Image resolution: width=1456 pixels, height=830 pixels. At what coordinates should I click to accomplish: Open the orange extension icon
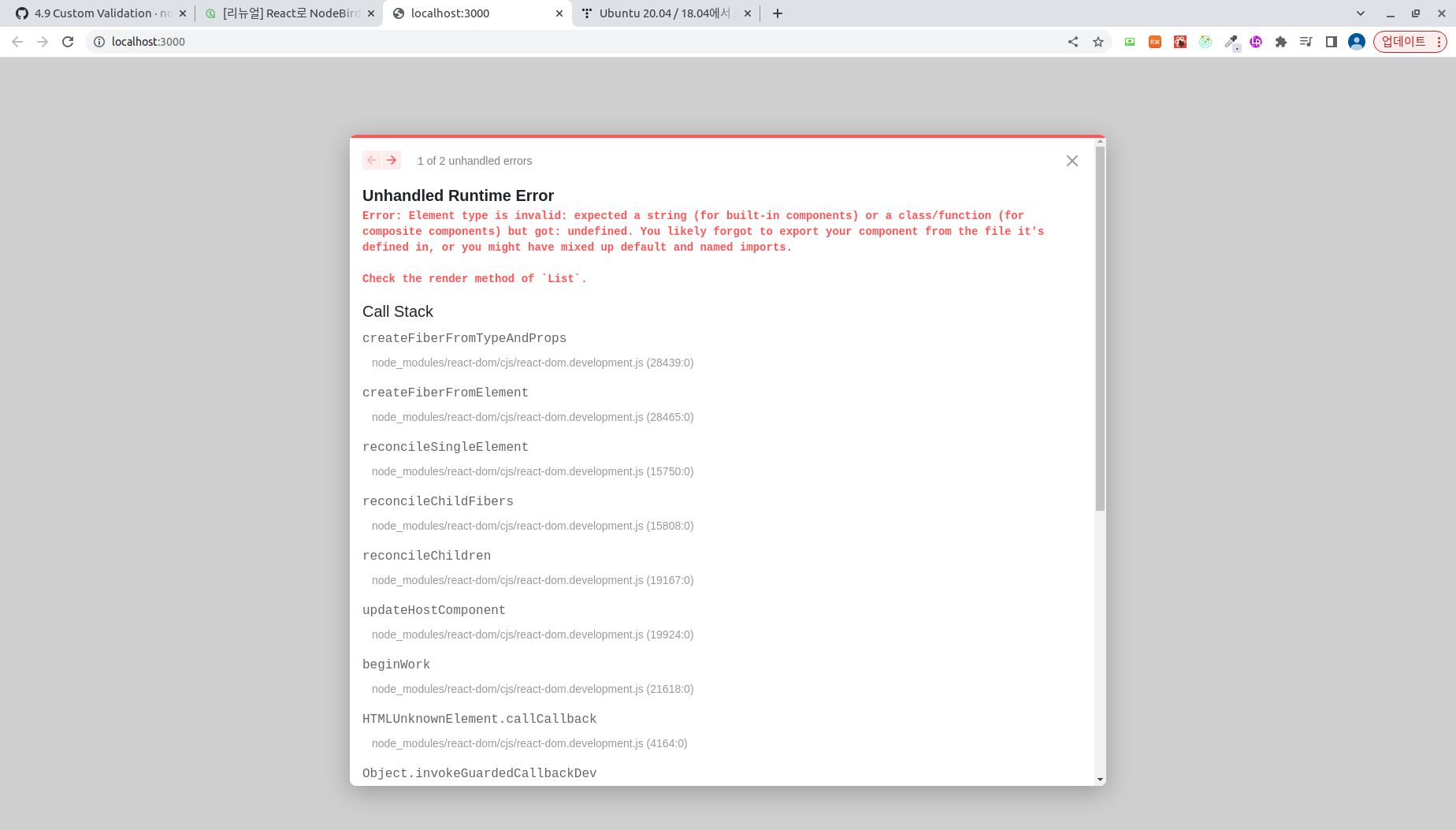click(x=1155, y=42)
